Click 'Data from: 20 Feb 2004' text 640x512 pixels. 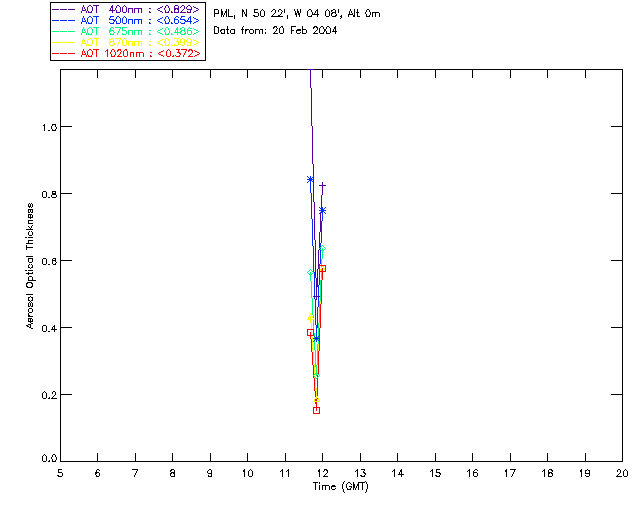pyautogui.click(x=275, y=31)
